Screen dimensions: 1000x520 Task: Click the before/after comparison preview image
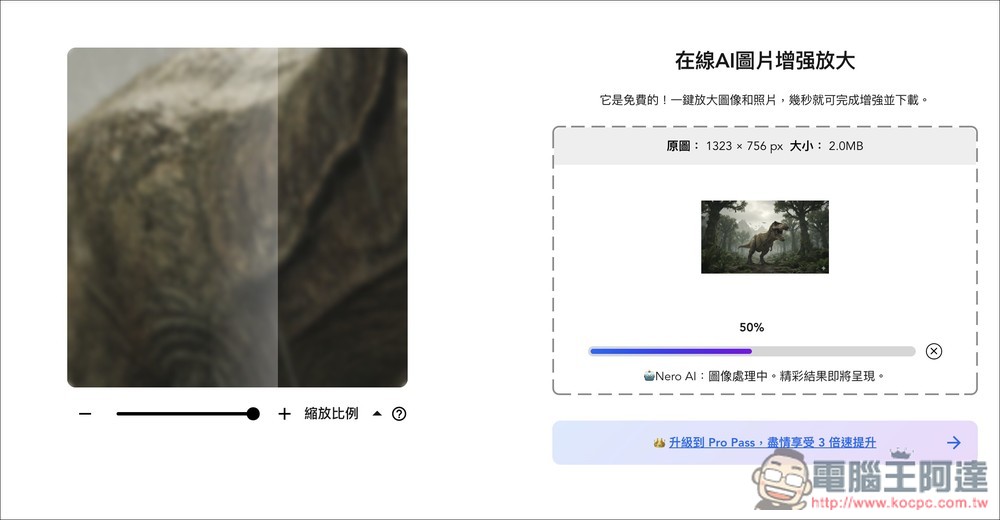(x=237, y=218)
